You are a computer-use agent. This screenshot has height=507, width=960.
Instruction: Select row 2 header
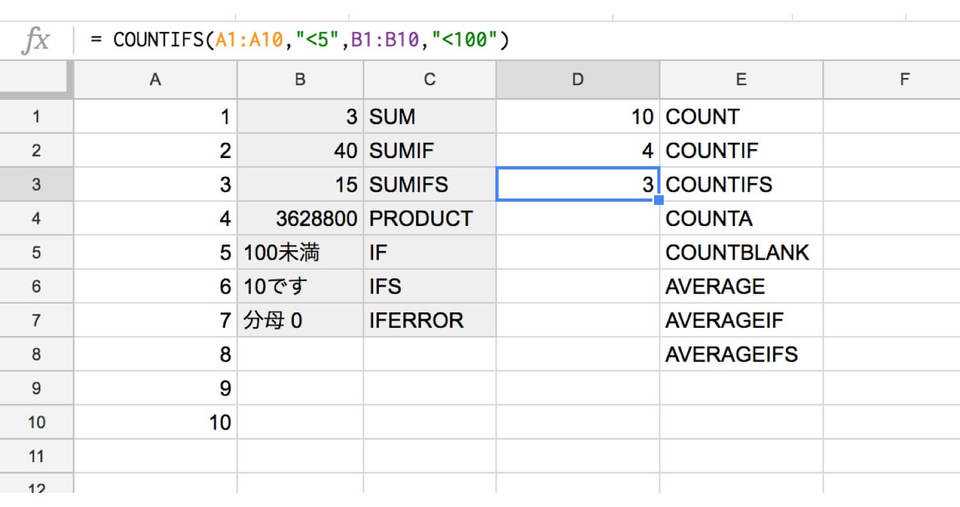click(37, 151)
